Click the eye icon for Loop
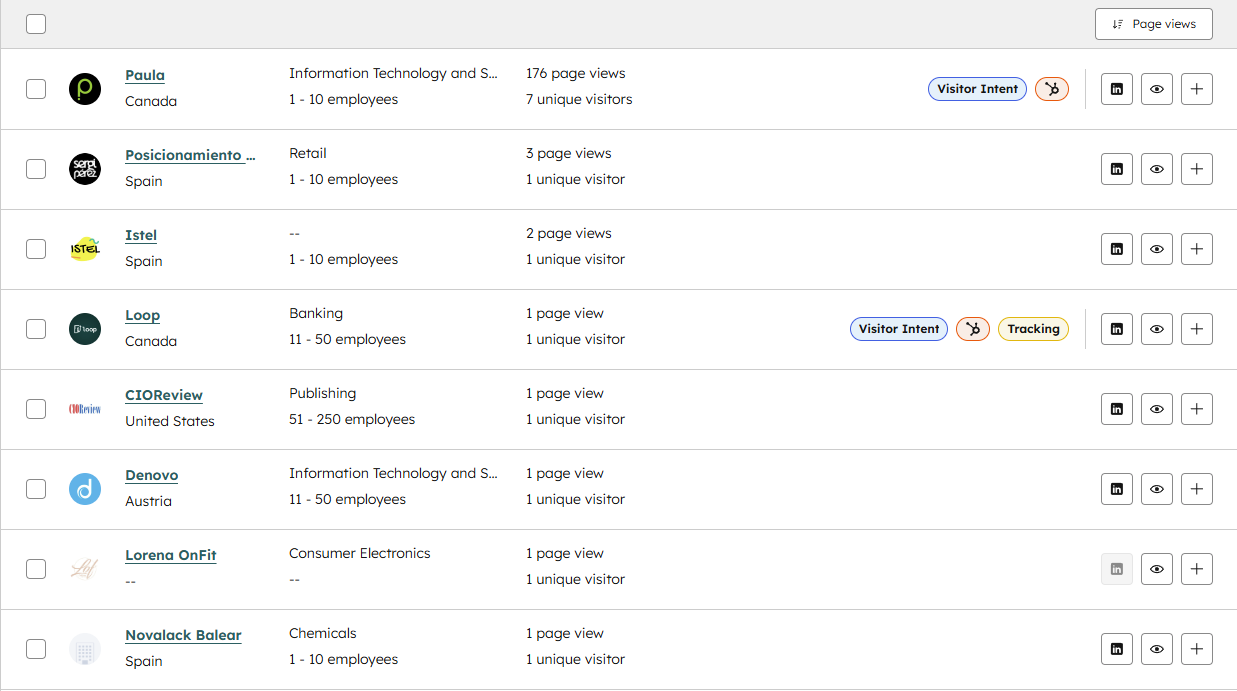Screen dimensions: 1237x691 1157,329
